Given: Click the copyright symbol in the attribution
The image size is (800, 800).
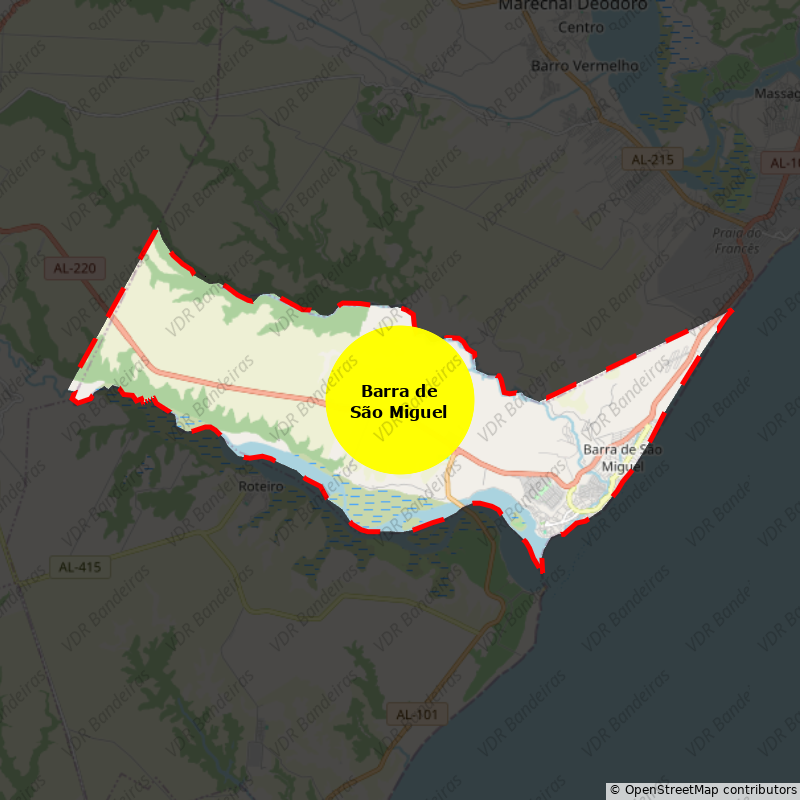Looking at the screenshot, I should pyautogui.click(x=615, y=790).
